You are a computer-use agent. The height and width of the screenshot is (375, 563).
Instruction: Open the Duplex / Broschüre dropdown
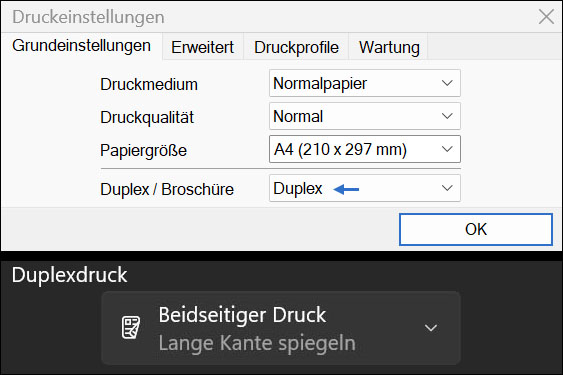click(365, 188)
